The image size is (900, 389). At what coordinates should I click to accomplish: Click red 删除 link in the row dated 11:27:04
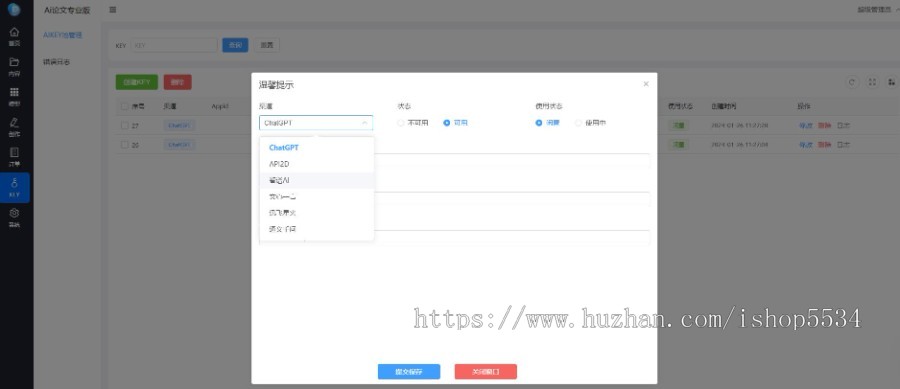[x=824, y=145]
